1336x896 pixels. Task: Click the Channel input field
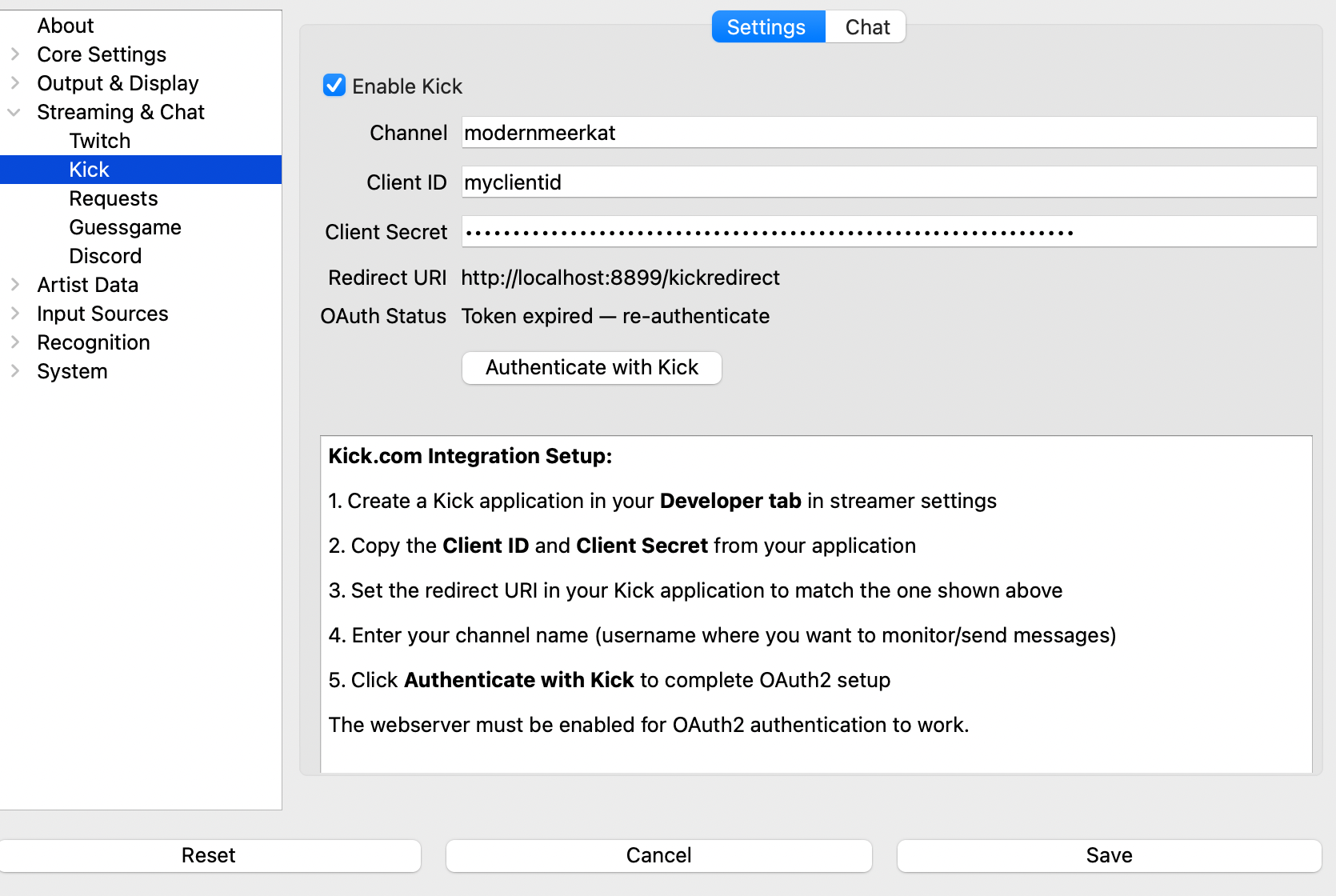click(x=888, y=133)
